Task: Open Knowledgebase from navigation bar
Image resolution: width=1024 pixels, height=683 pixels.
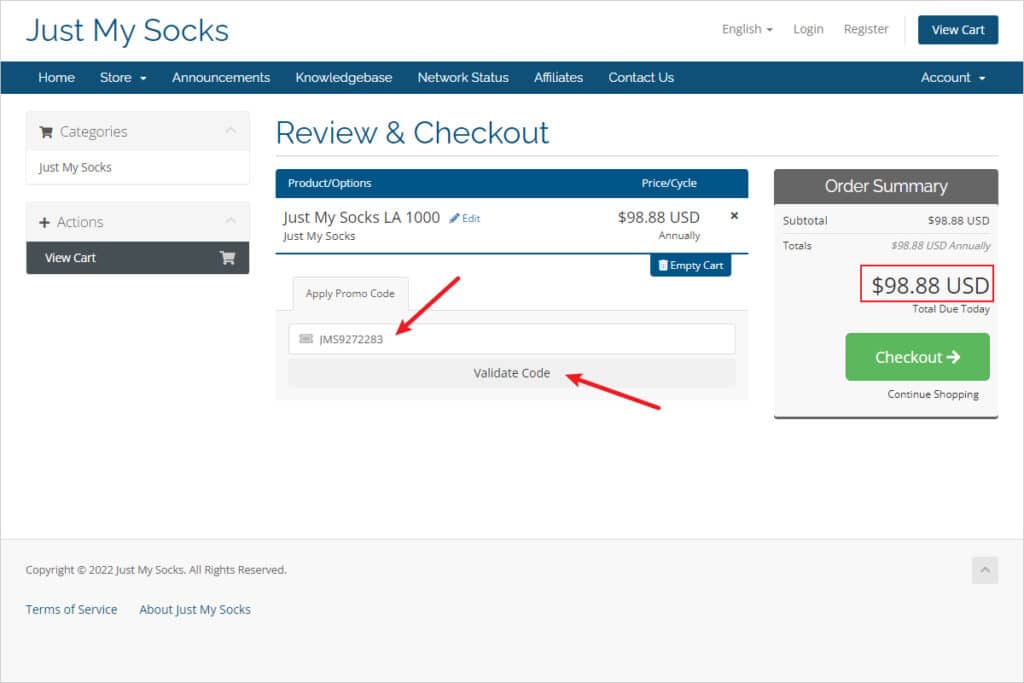Action: (343, 77)
